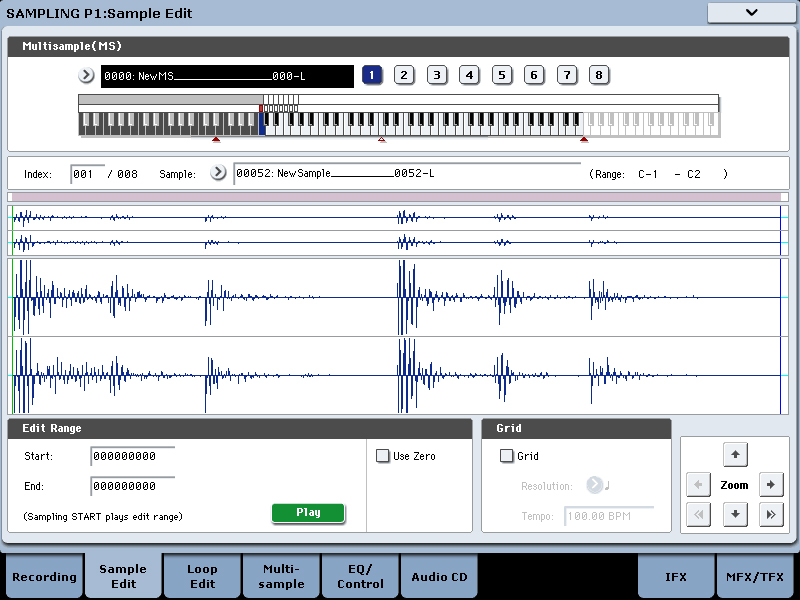
Task: Select the sample name field 00052: NewSample
Action: [x=407, y=173]
